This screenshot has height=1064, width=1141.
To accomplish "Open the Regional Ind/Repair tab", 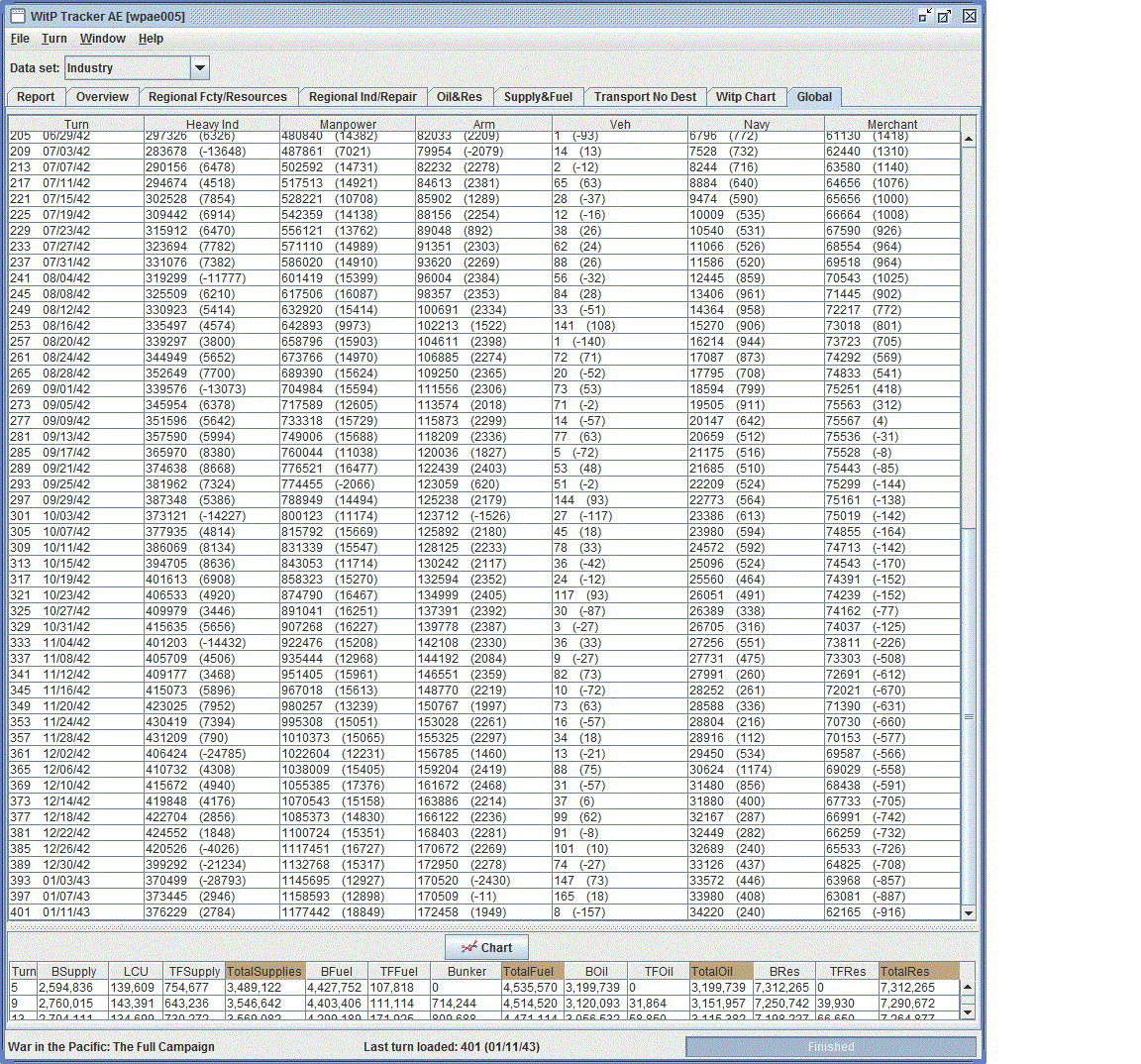I will 363,97.
